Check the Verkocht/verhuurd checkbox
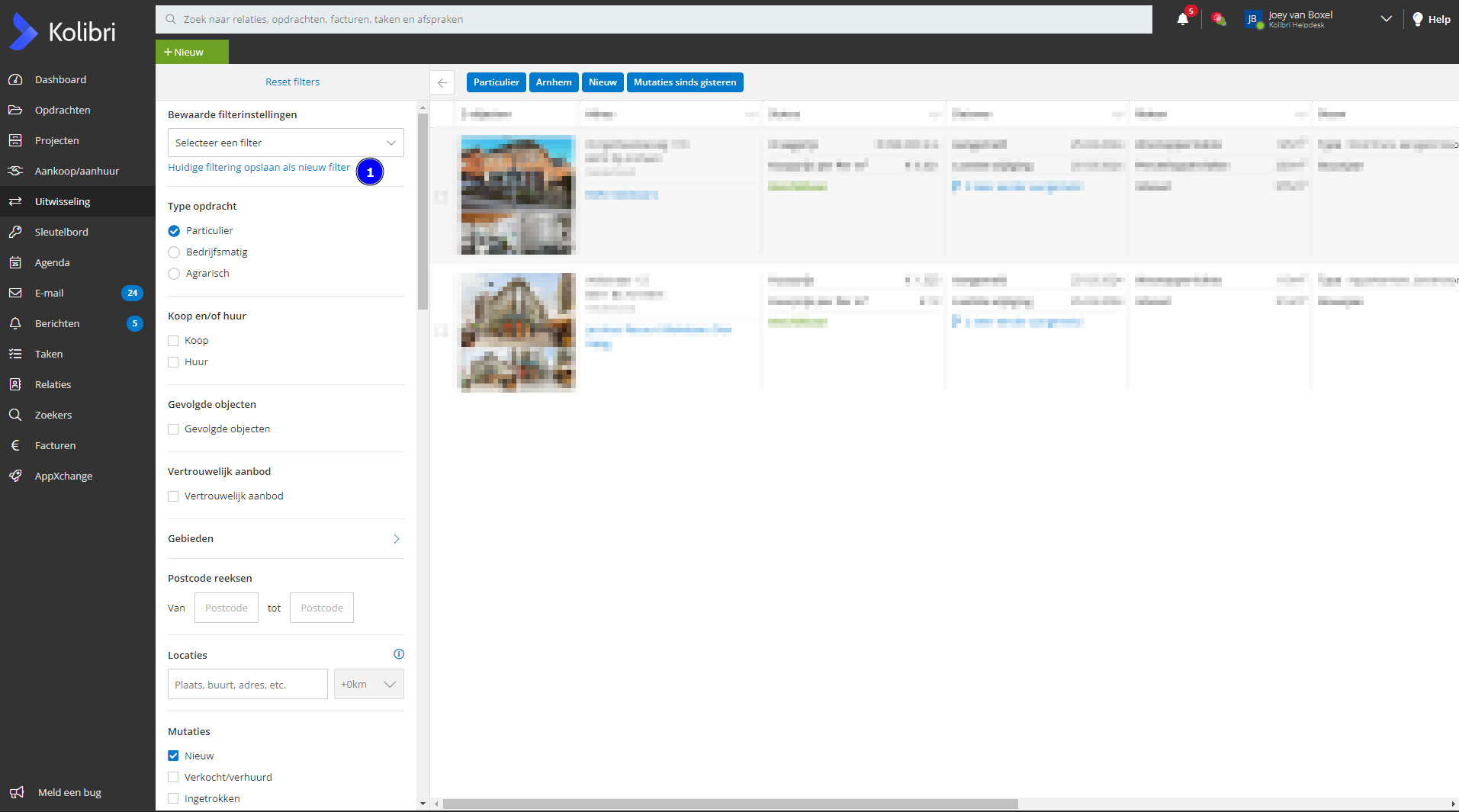This screenshot has height=812, width=1459. point(173,778)
